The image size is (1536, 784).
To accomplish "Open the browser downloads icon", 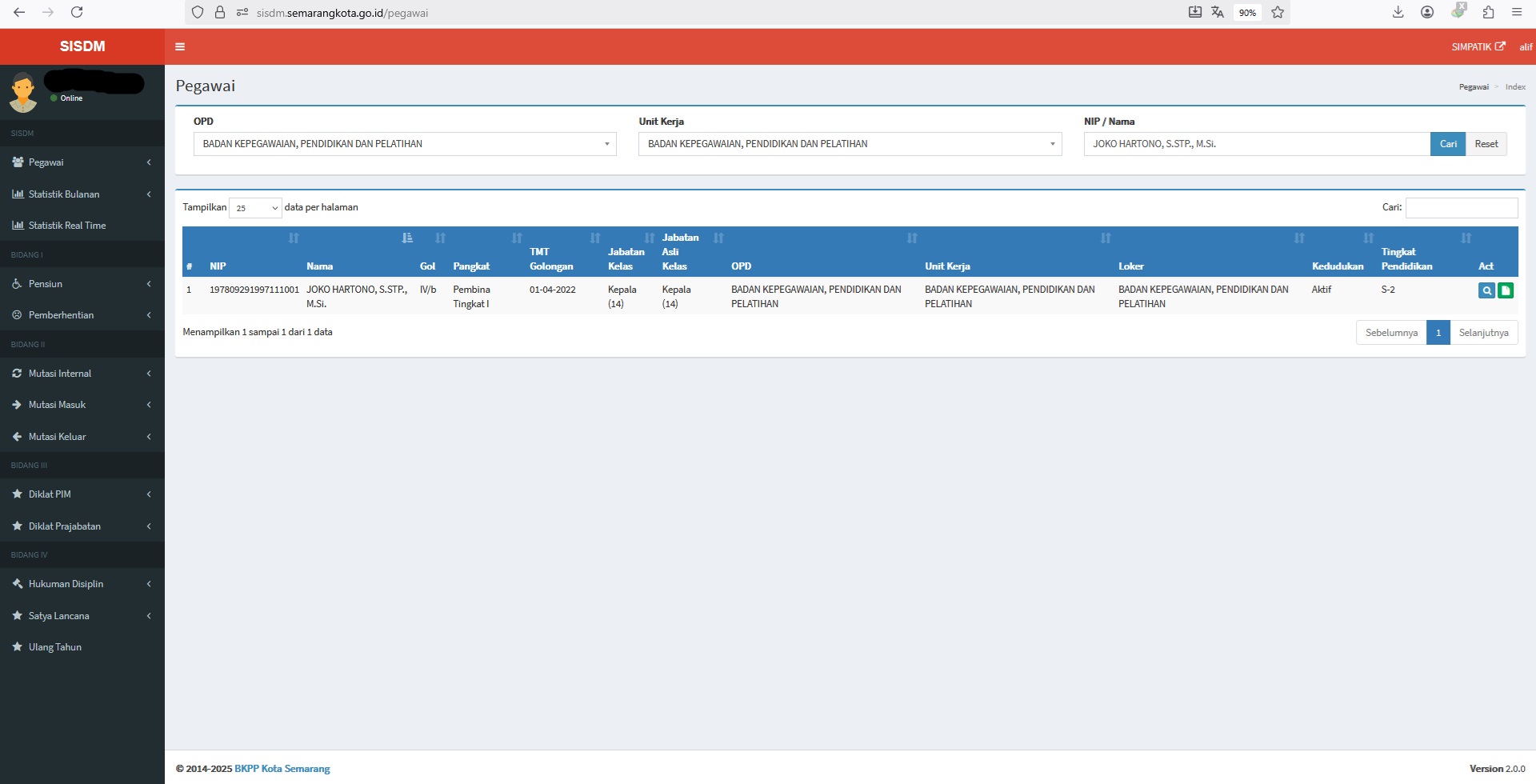I will click(1398, 12).
